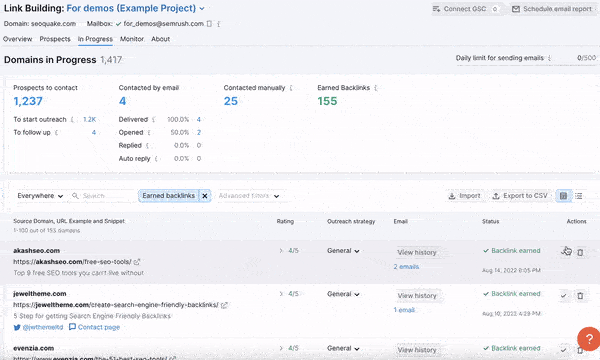Click the akashseo.com domain name
This screenshot has width=600, height=360.
(37, 251)
